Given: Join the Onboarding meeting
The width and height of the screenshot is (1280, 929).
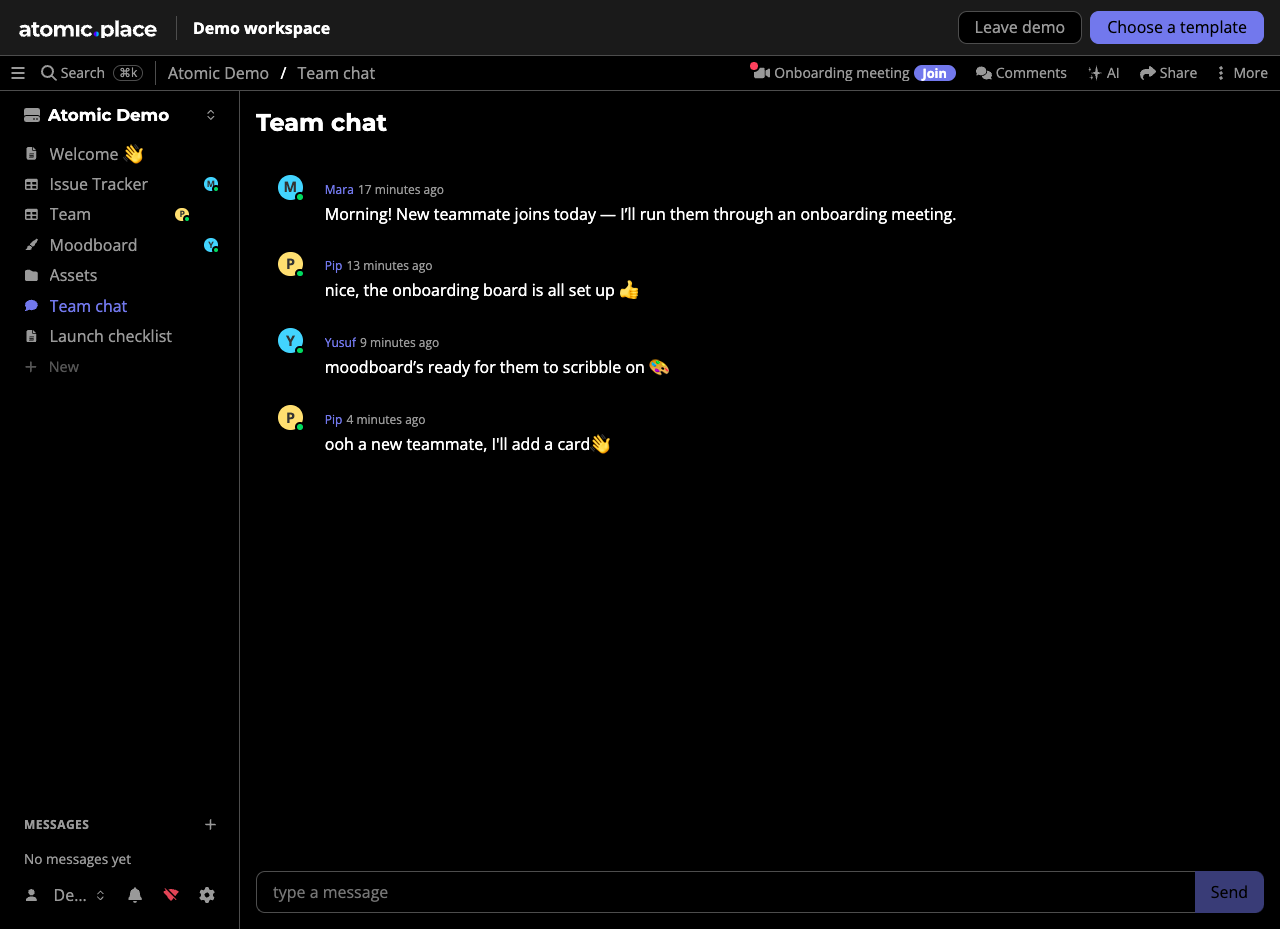Looking at the screenshot, I should click(935, 73).
